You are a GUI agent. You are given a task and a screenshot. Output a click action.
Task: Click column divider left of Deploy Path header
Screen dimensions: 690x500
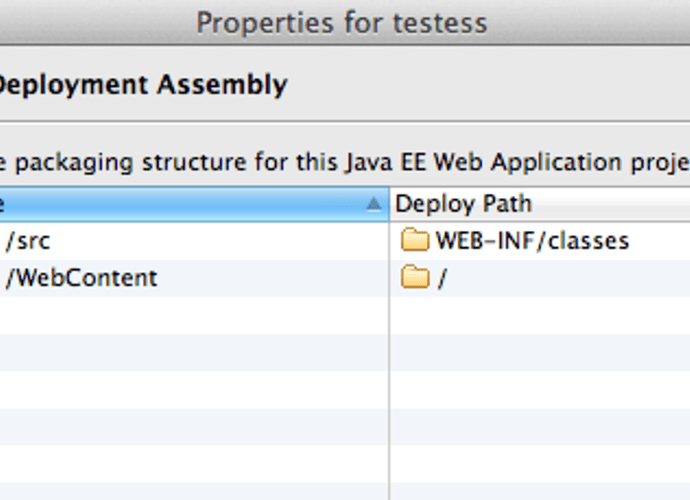coord(389,204)
